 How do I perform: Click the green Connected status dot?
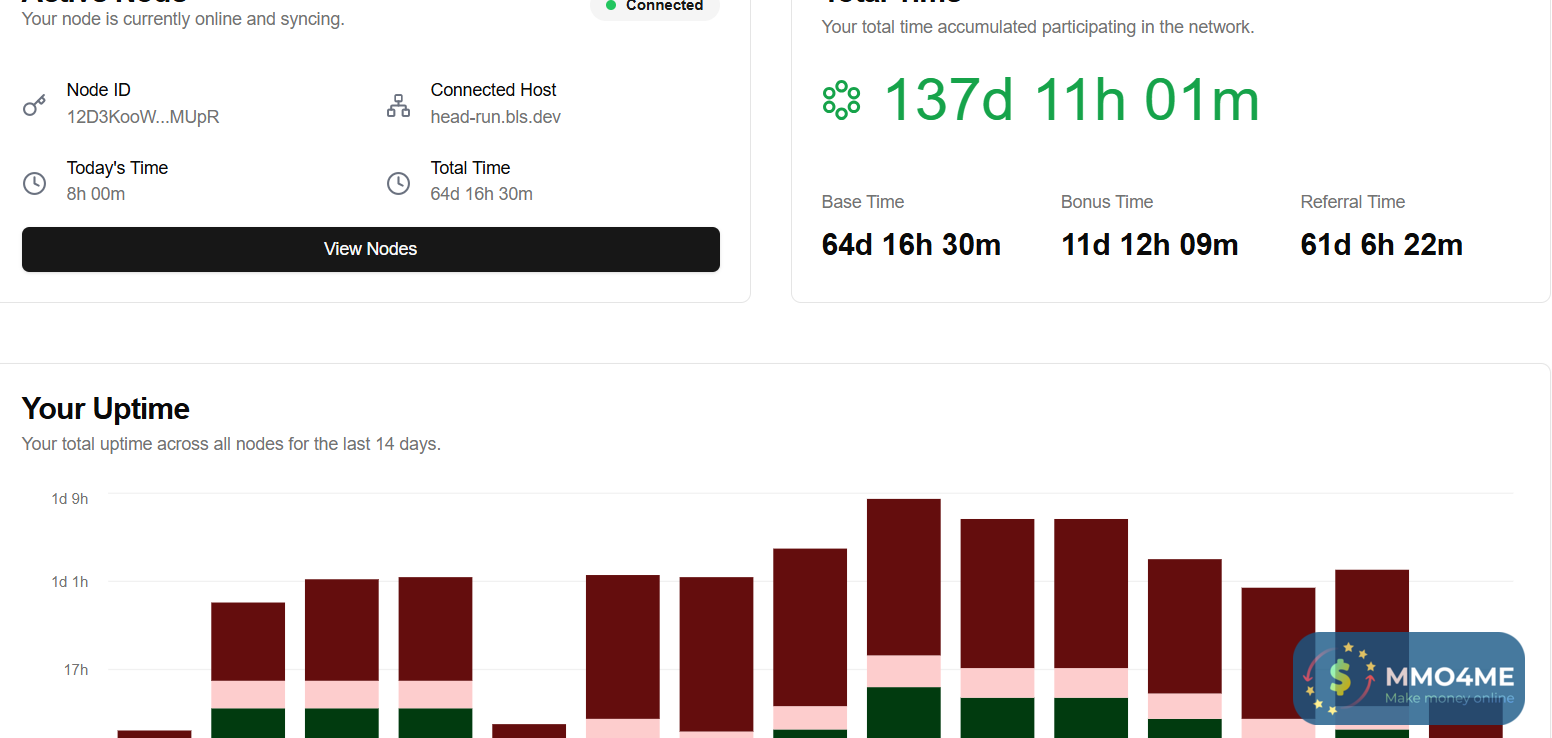[611, 5]
